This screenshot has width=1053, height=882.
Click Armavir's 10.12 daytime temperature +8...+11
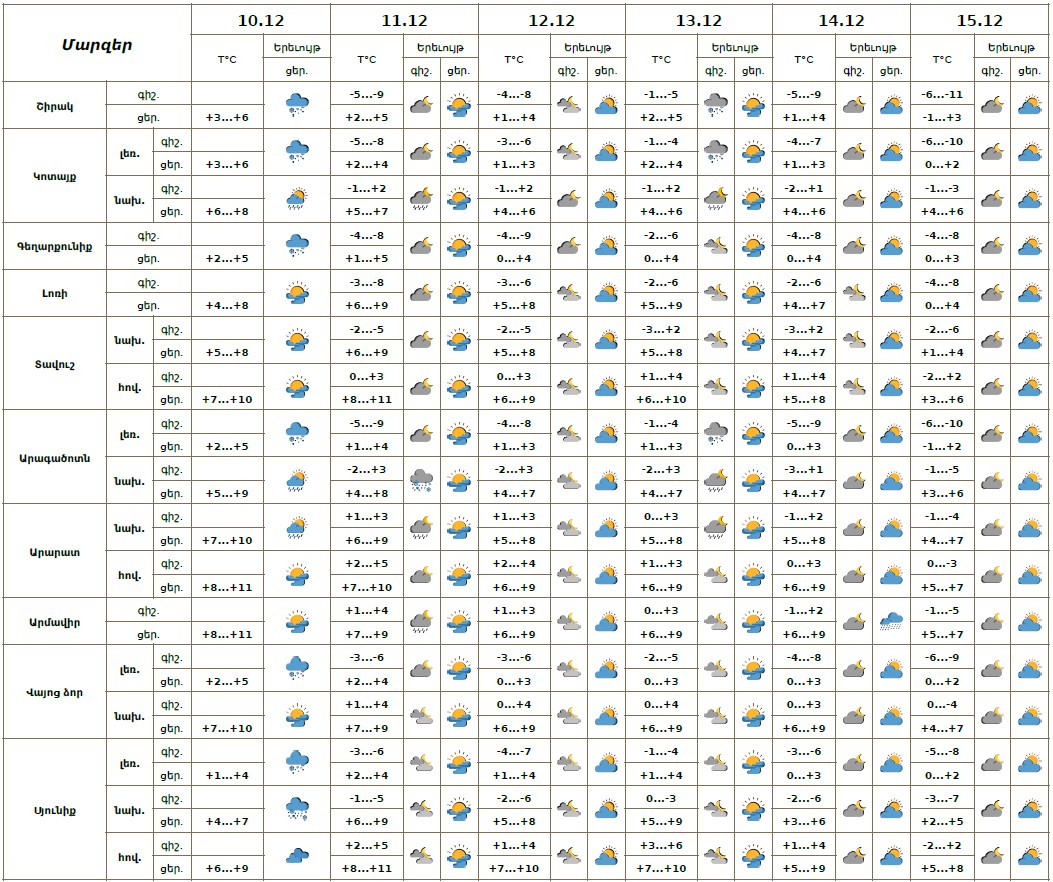tap(228, 634)
